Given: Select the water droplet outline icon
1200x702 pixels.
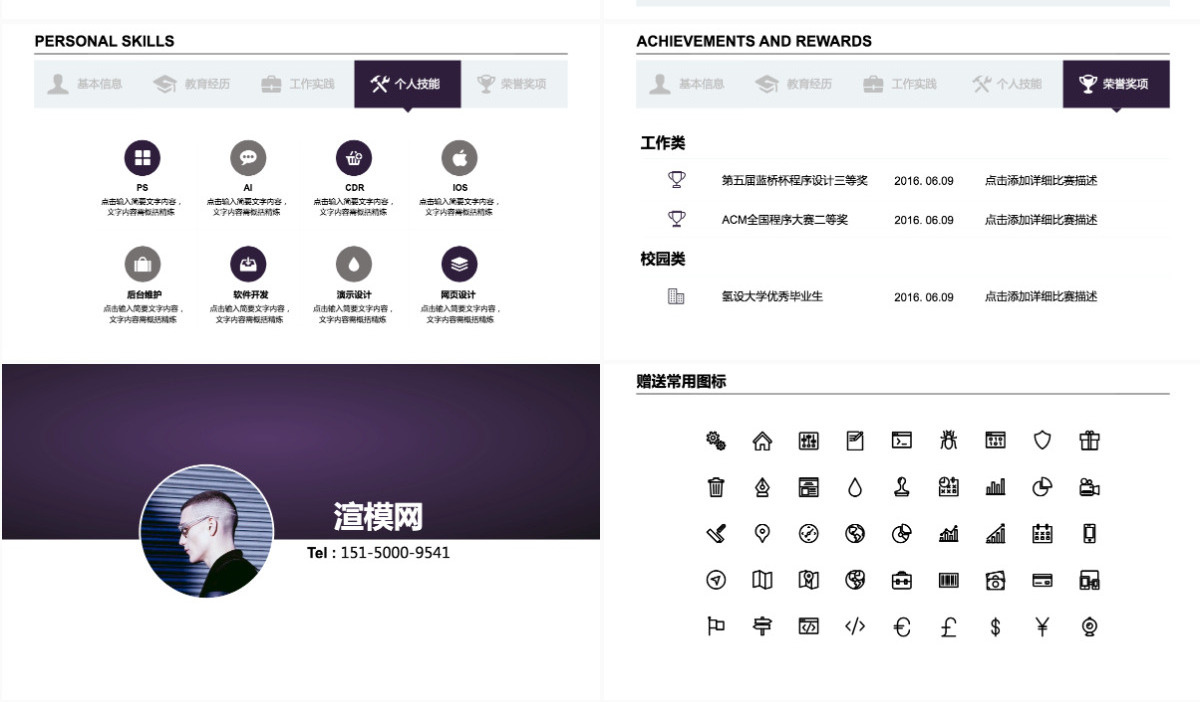Looking at the screenshot, I should 855,487.
